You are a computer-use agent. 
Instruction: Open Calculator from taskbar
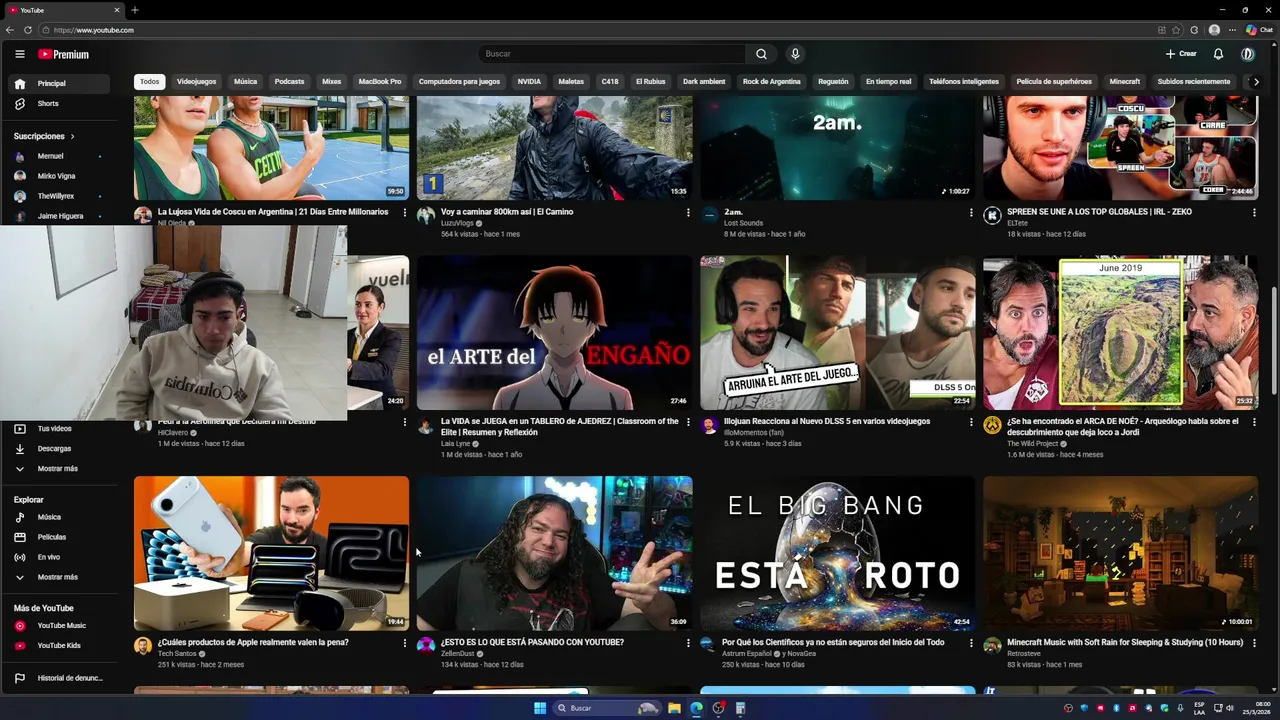[x=740, y=708]
